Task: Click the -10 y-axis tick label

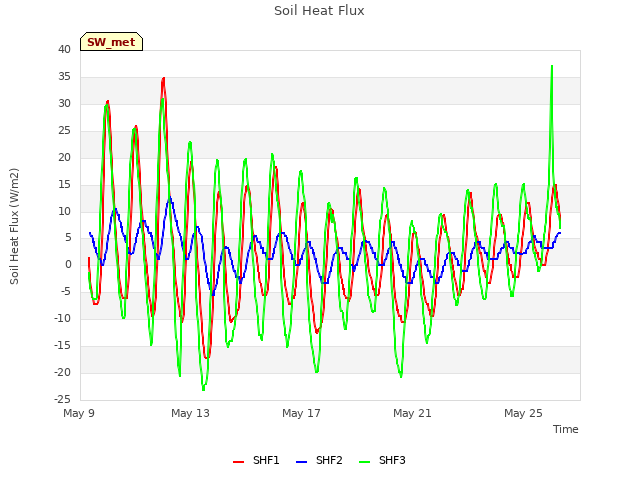Action: coord(62,318)
